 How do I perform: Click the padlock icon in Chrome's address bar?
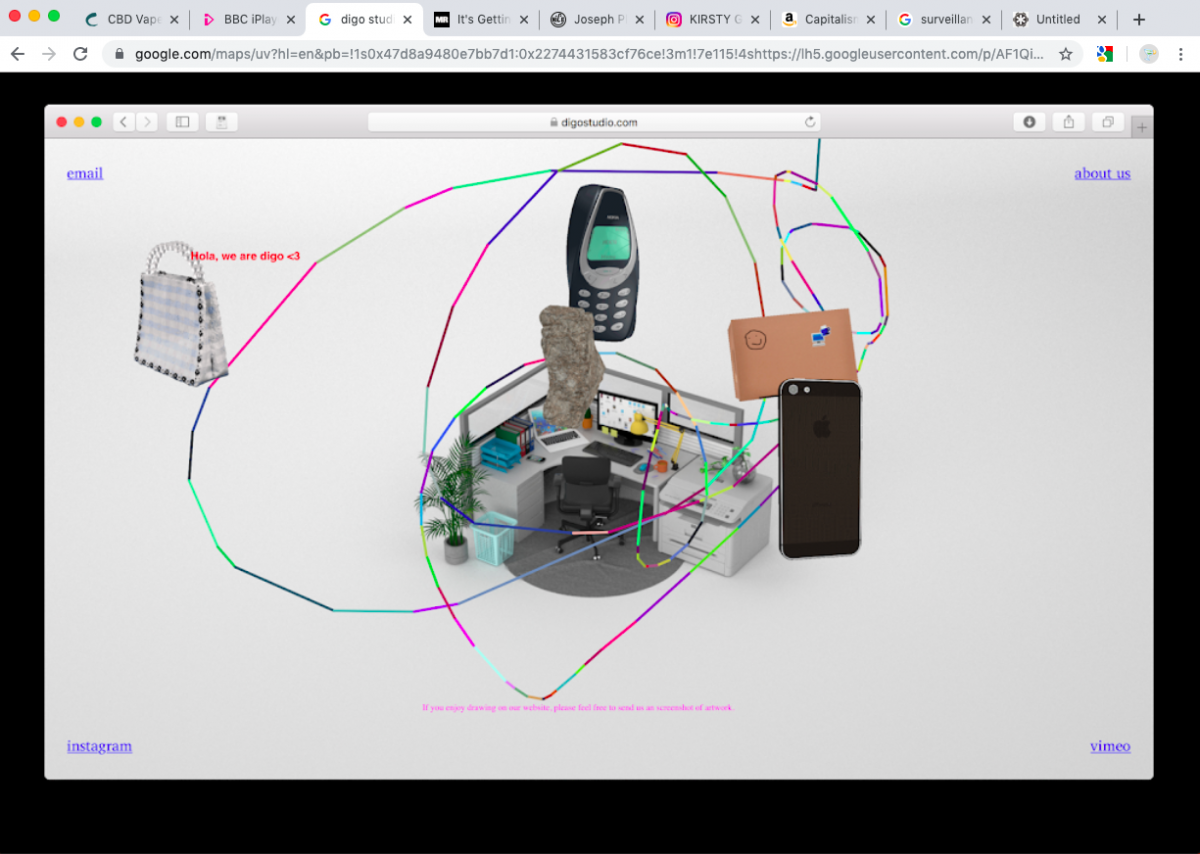118,54
